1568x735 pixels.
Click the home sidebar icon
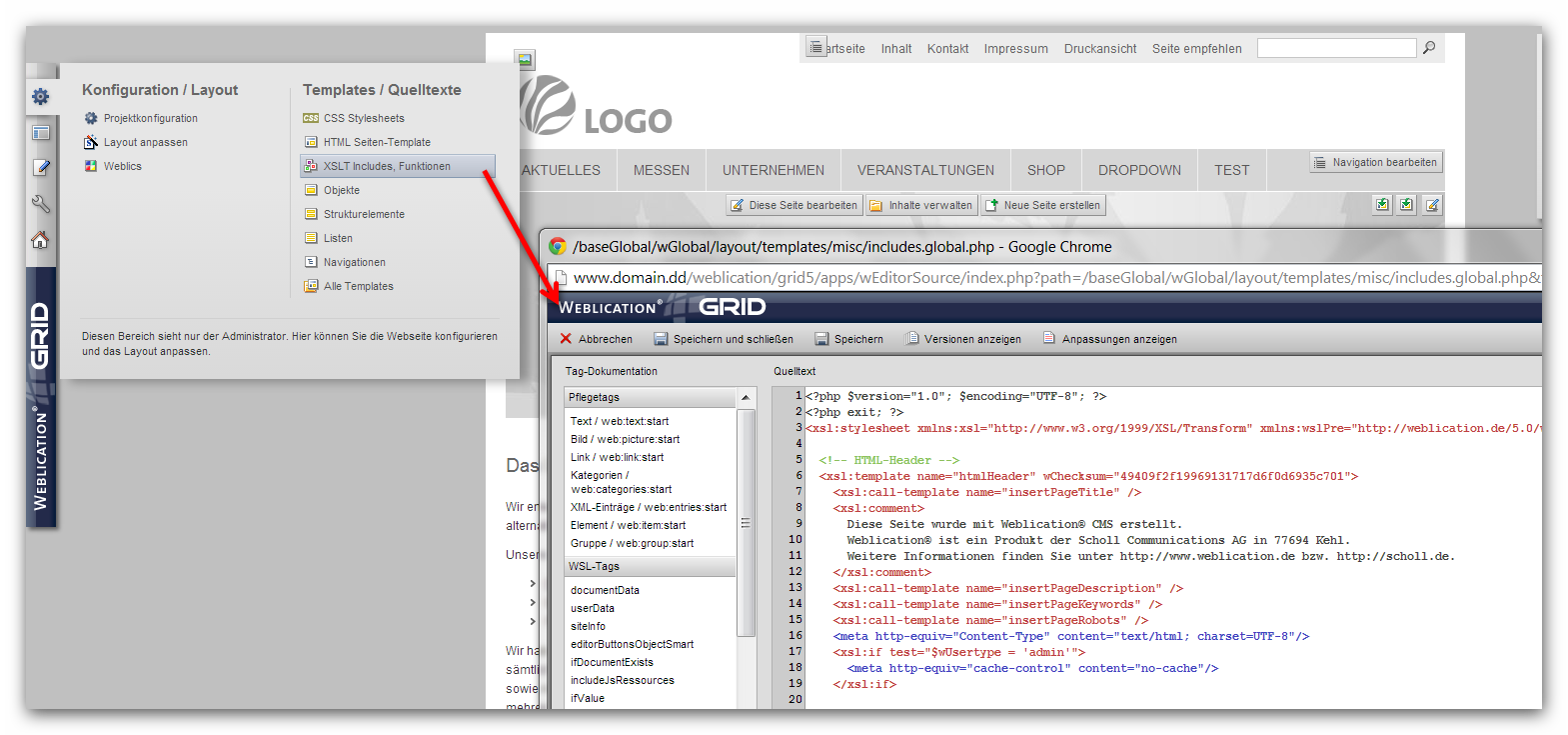click(x=40, y=240)
